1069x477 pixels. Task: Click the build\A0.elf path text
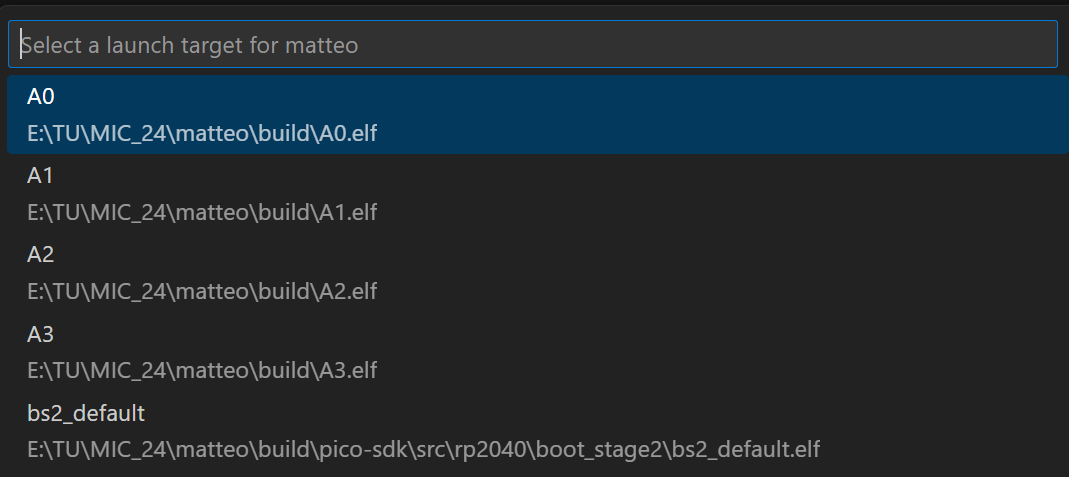[202, 133]
